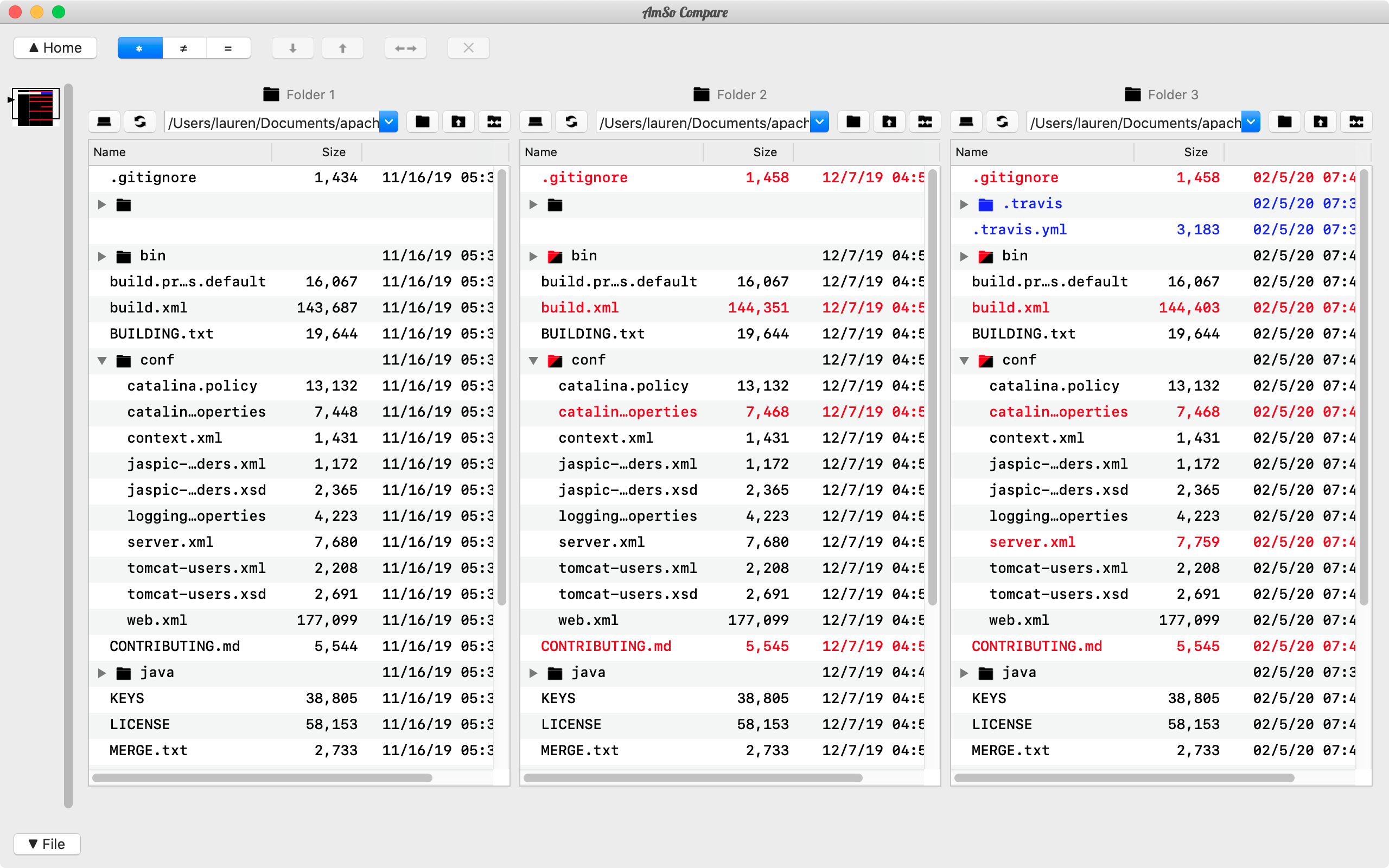Viewport: 1389px width, 868px height.
Task: Click the Folder 1 path input field
Action: click(272, 122)
